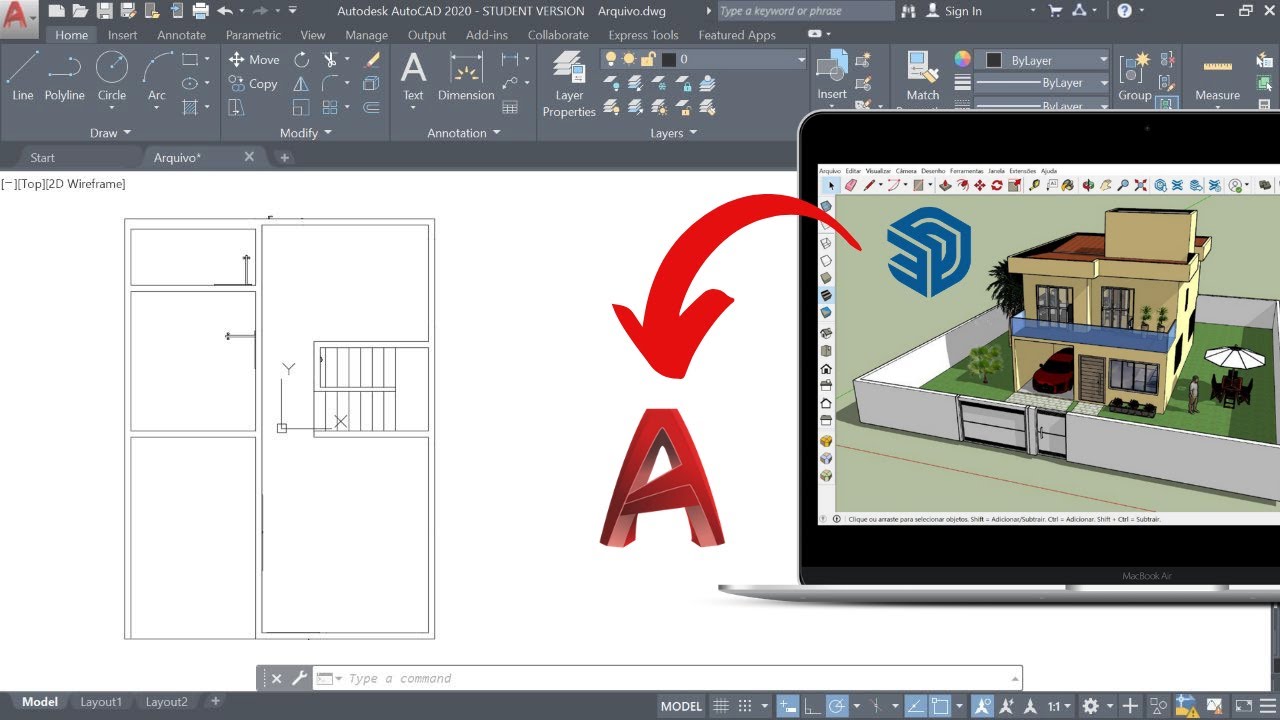Image resolution: width=1280 pixels, height=720 pixels.
Task: Click the Save icon in quick access toolbar
Action: click(104, 11)
